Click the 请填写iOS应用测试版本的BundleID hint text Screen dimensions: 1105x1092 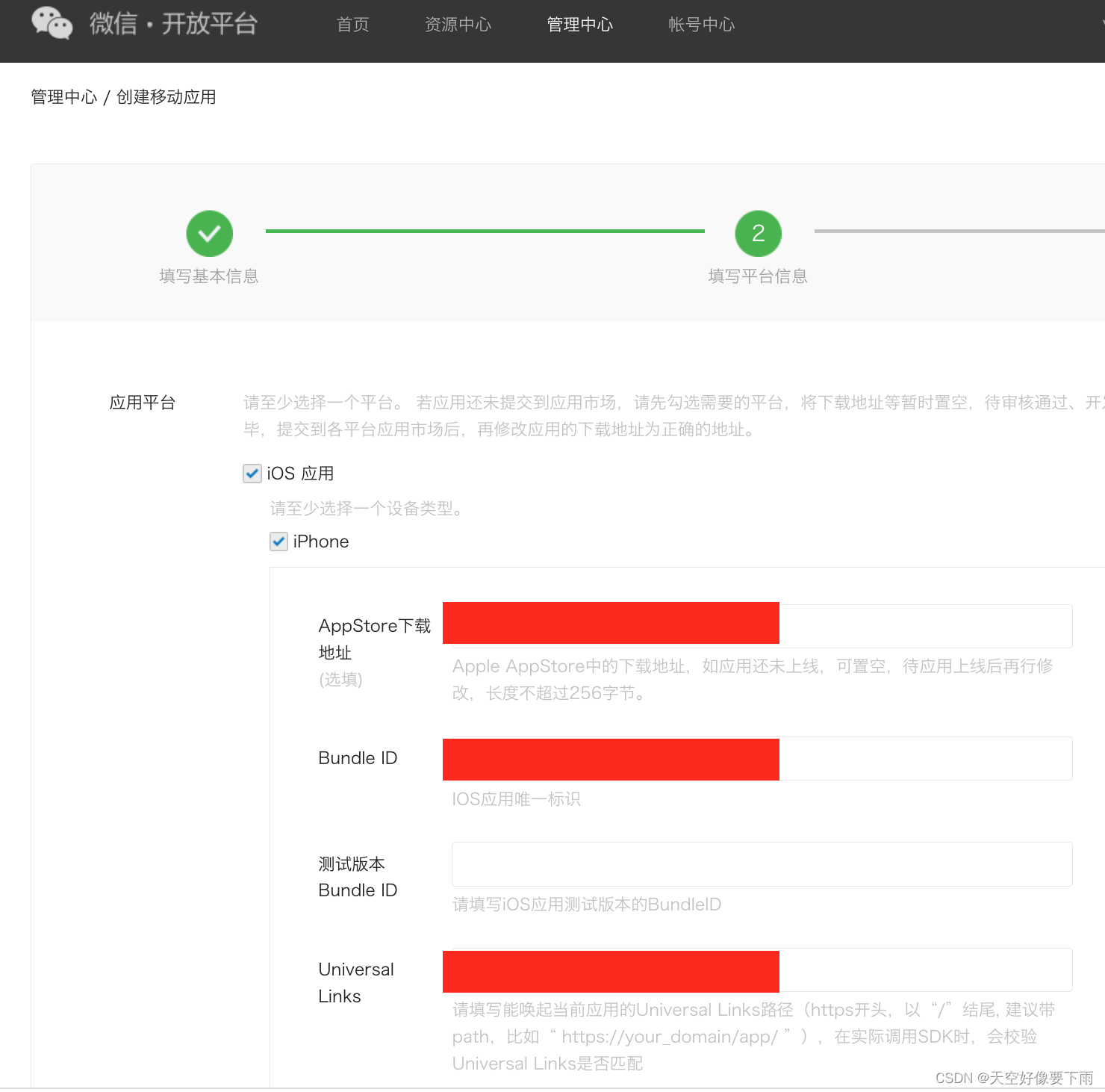(x=587, y=905)
